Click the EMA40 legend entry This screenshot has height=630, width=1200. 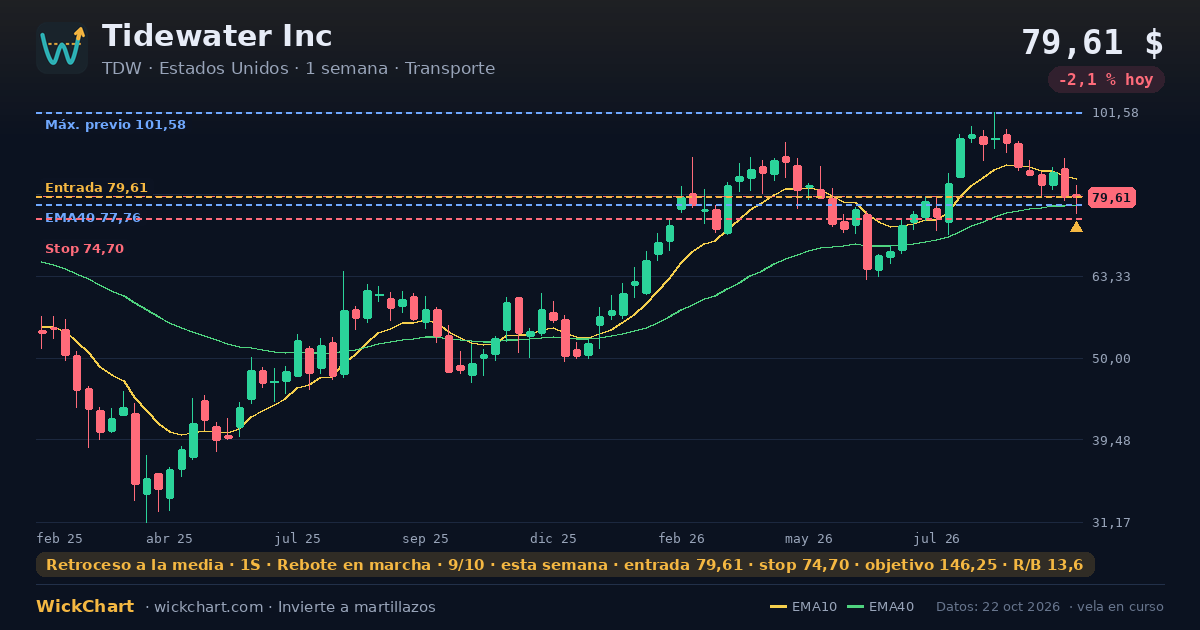pos(880,607)
